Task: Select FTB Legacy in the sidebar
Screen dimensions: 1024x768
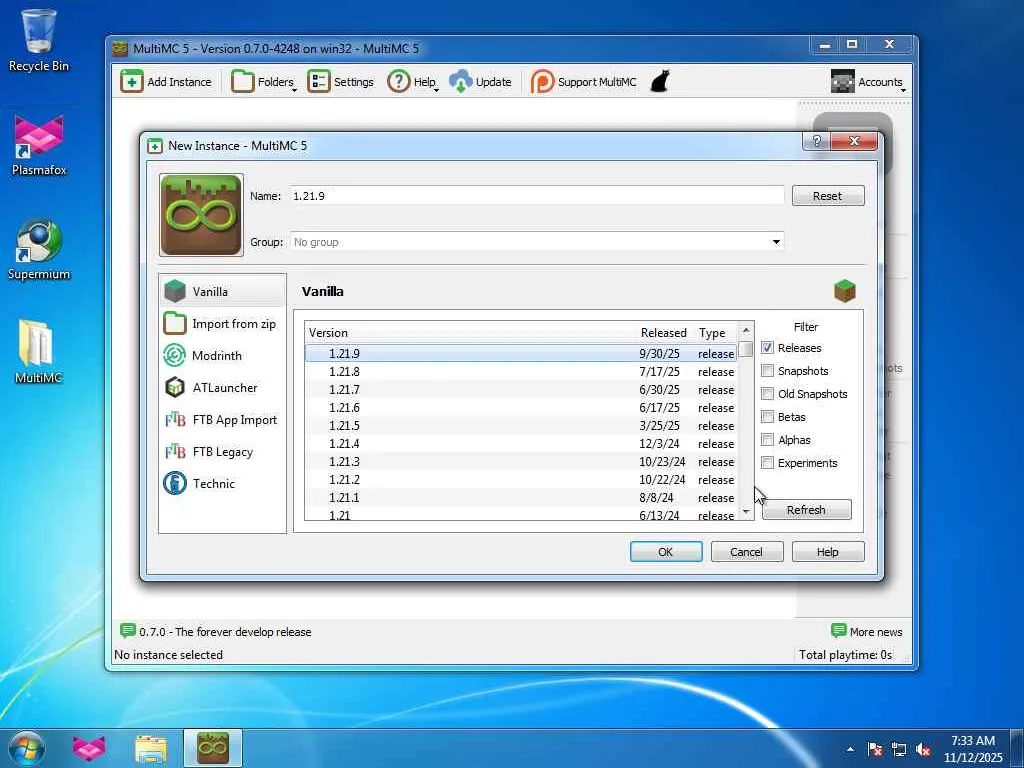Action: tap(222, 451)
